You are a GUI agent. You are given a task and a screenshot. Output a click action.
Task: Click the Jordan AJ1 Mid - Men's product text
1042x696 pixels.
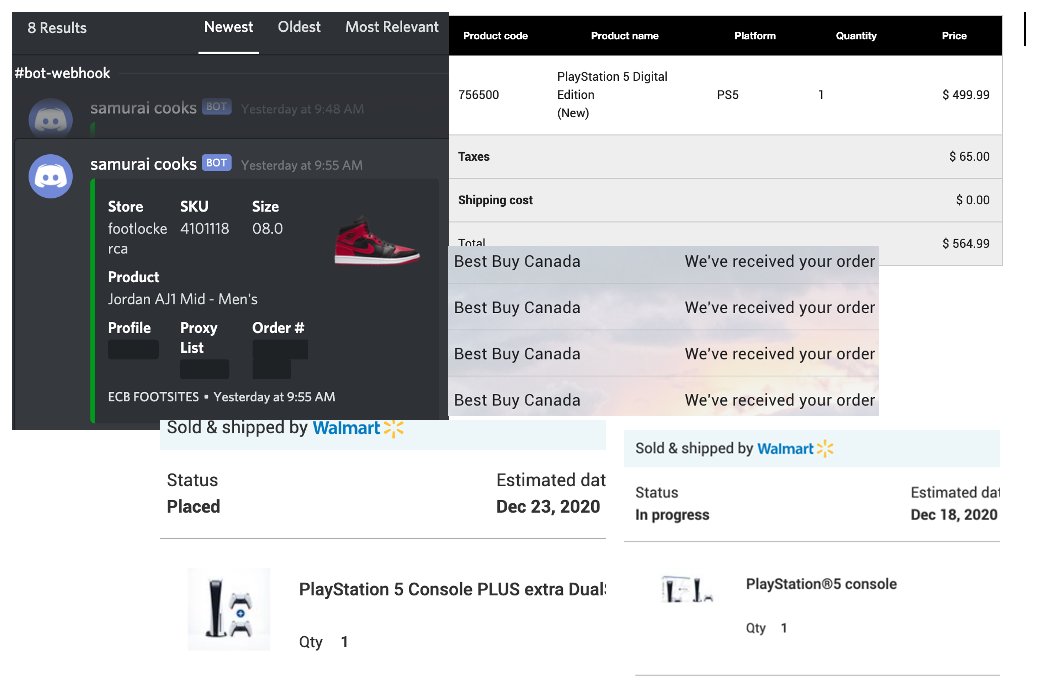pos(183,299)
